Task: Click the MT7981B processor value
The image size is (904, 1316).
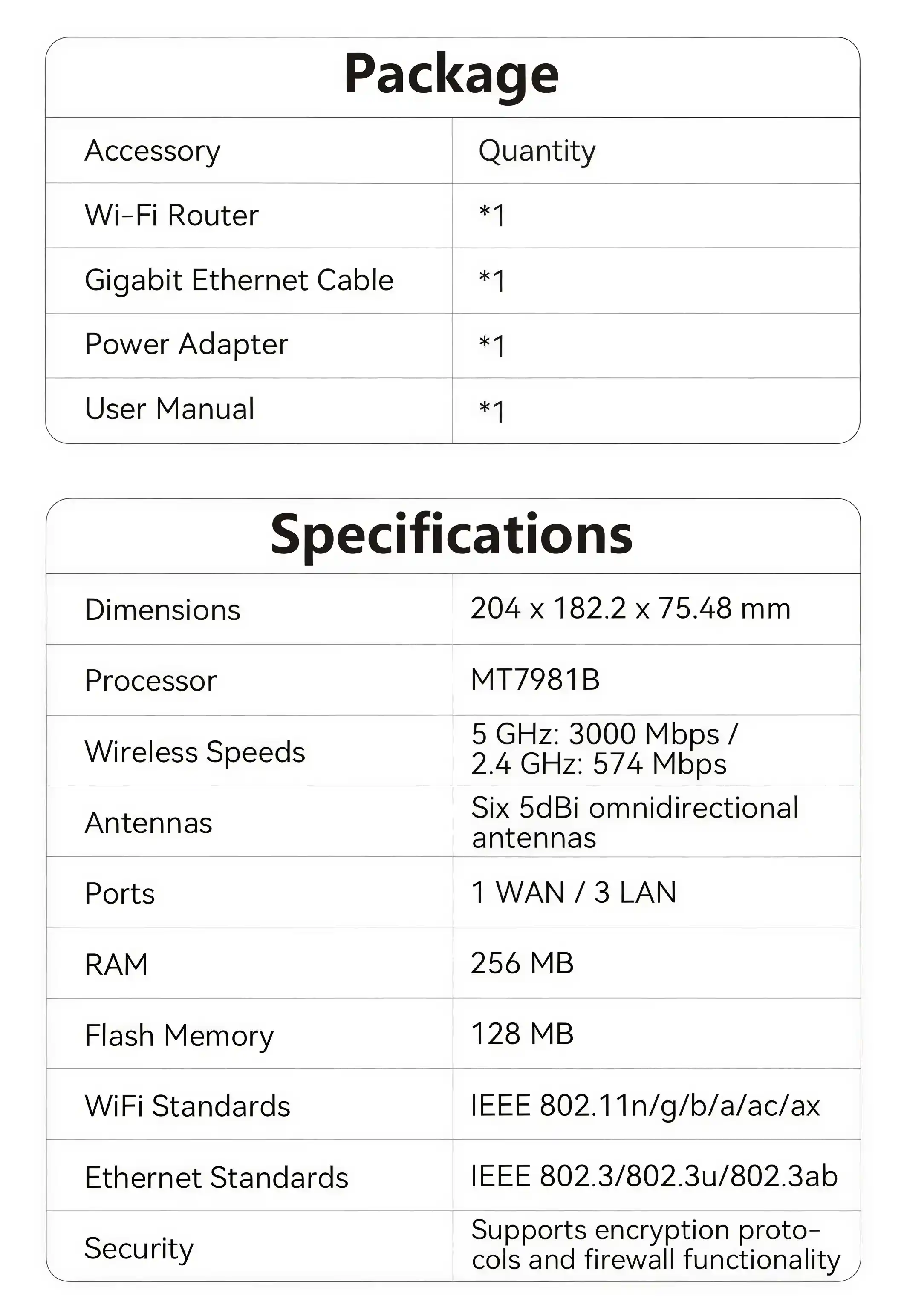Action: 535,680
